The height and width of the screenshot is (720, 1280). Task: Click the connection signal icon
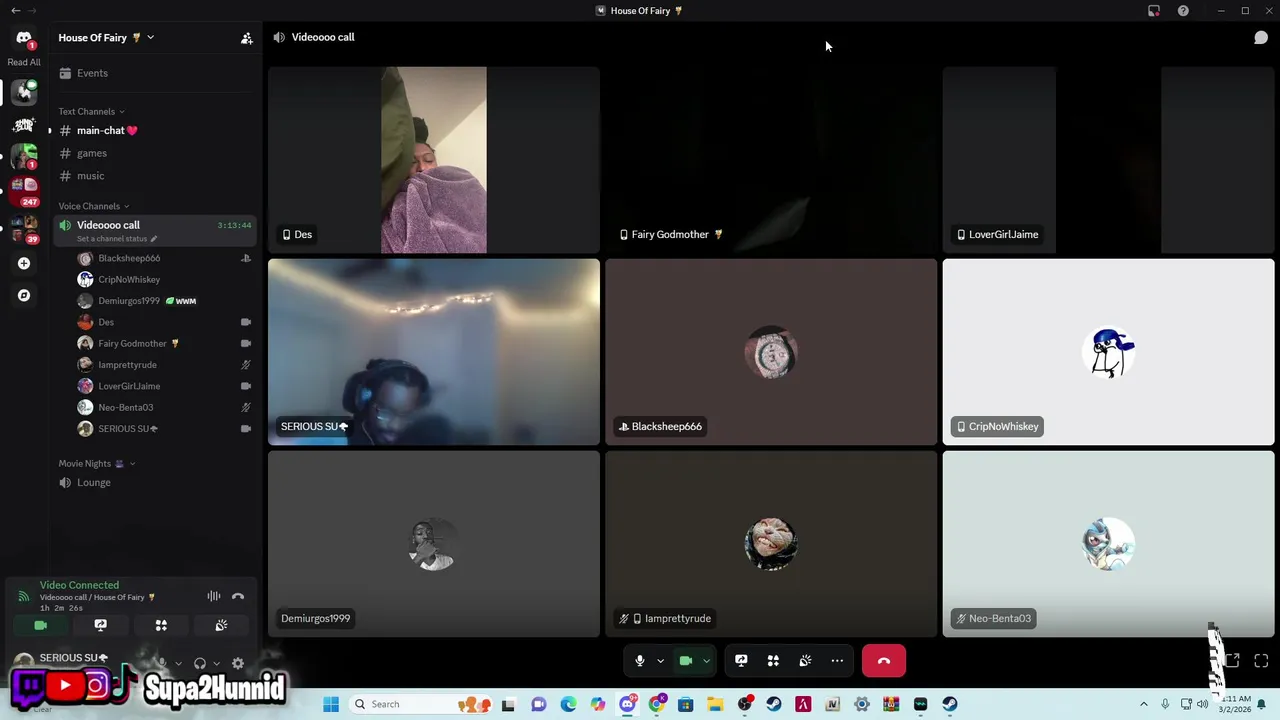[x=23, y=596]
